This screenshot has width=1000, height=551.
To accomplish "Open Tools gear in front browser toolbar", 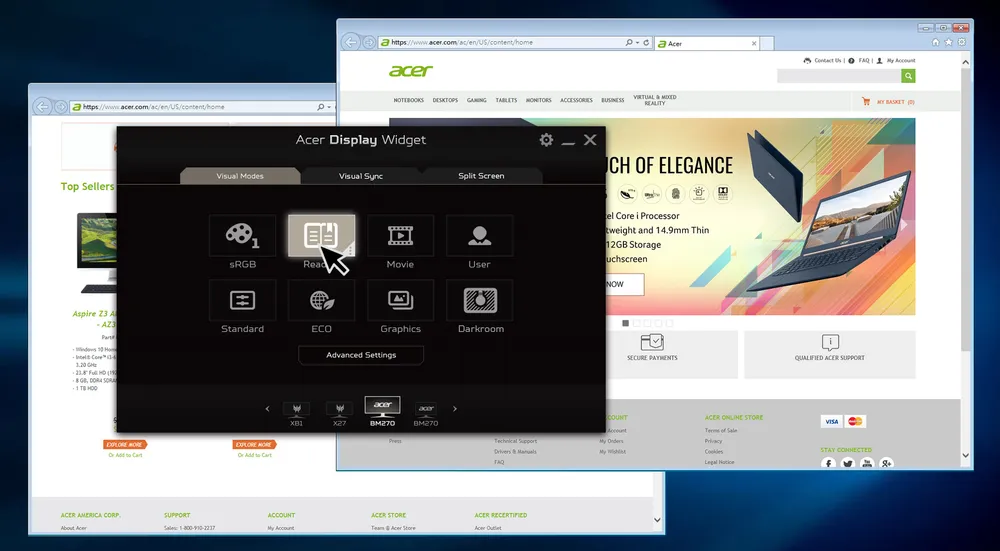I will pos(962,42).
